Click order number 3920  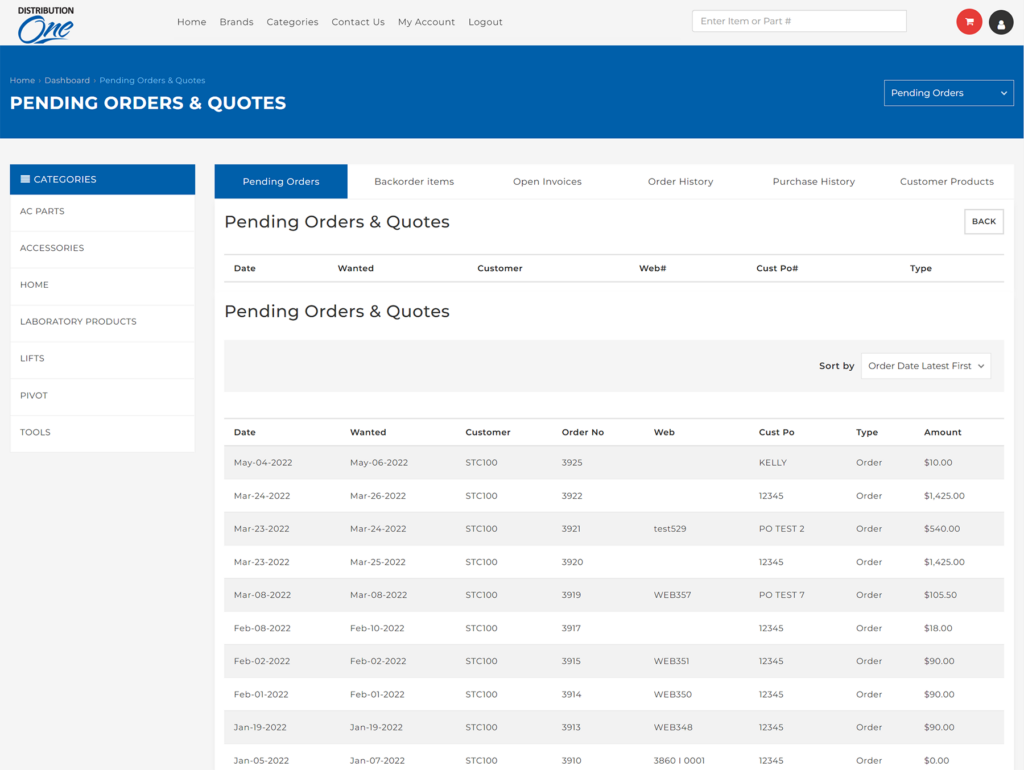pyautogui.click(x=572, y=562)
